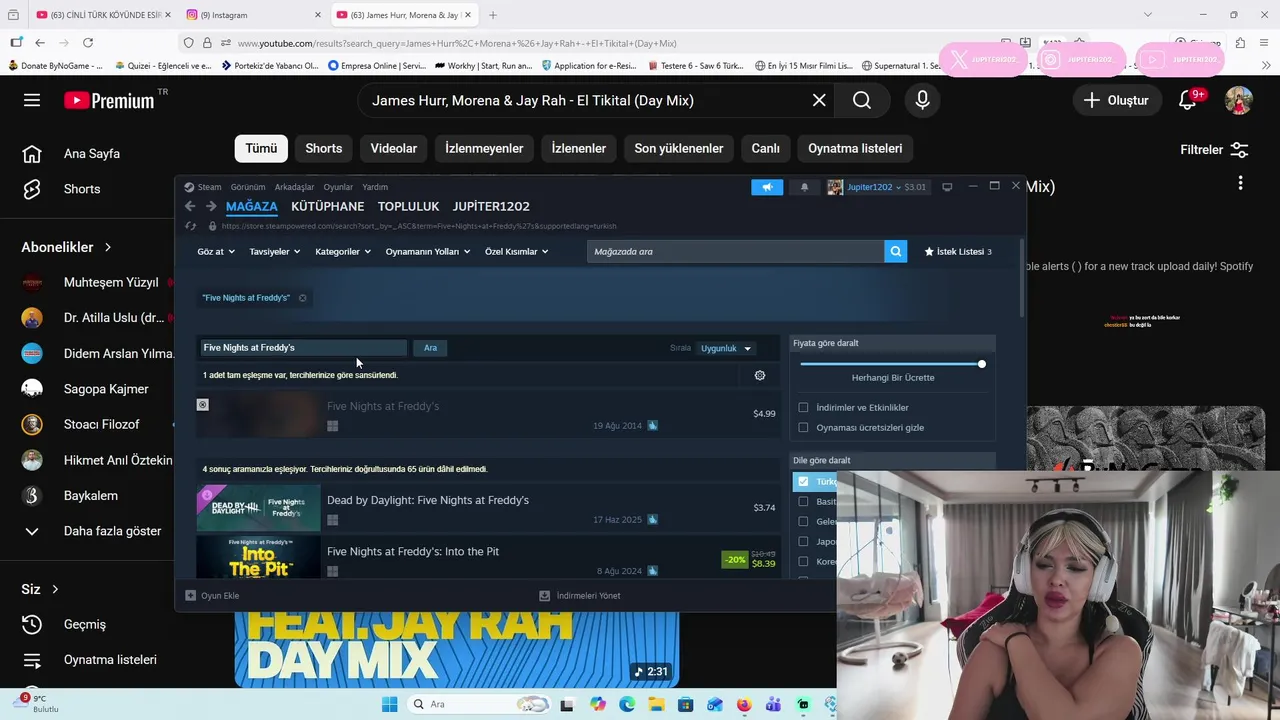Open Steam's Görünüm menu
Image resolution: width=1280 pixels, height=720 pixels.
click(248, 187)
